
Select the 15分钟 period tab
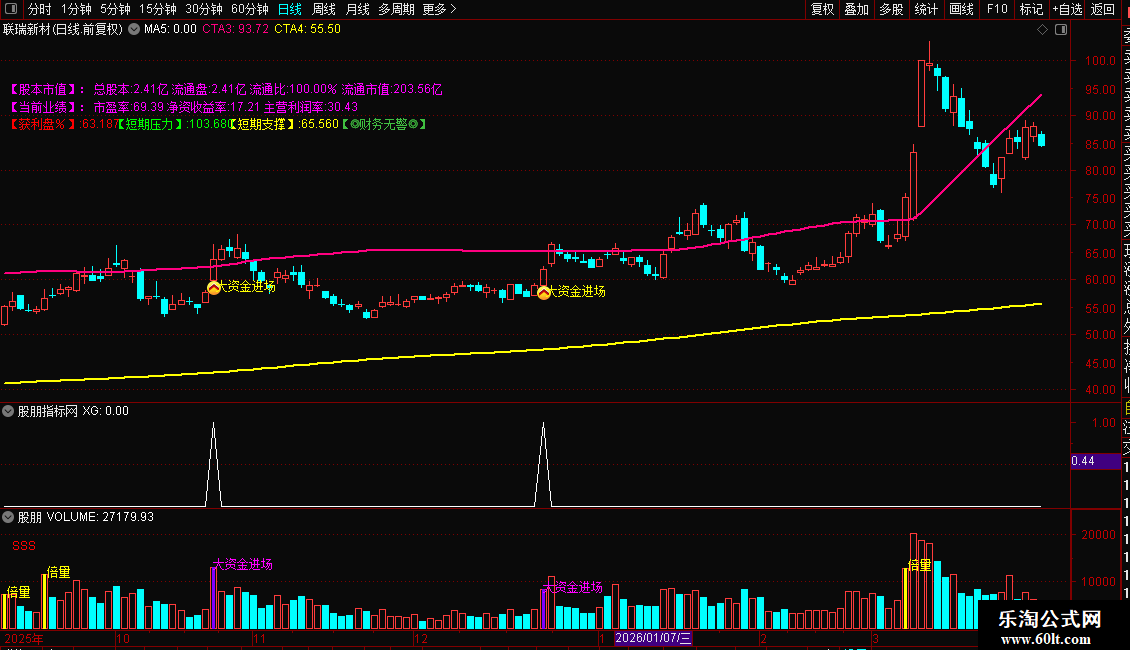pos(158,9)
